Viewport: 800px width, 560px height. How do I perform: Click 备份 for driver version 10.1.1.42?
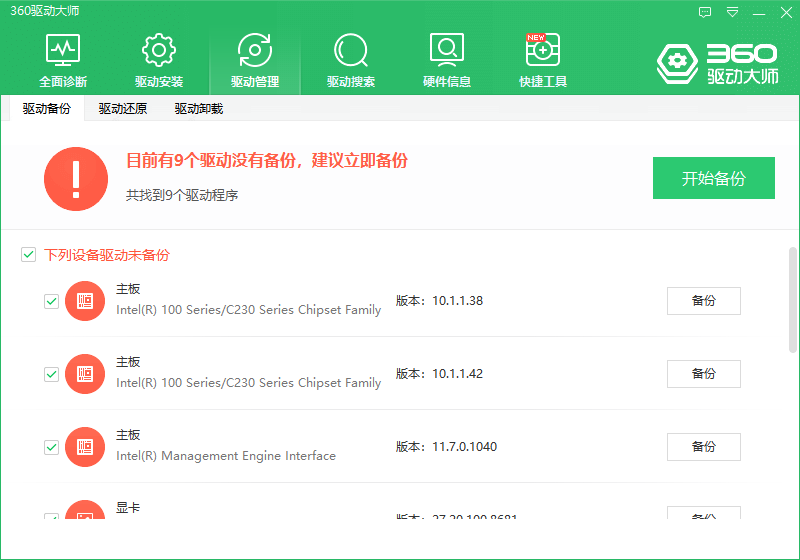tap(704, 374)
